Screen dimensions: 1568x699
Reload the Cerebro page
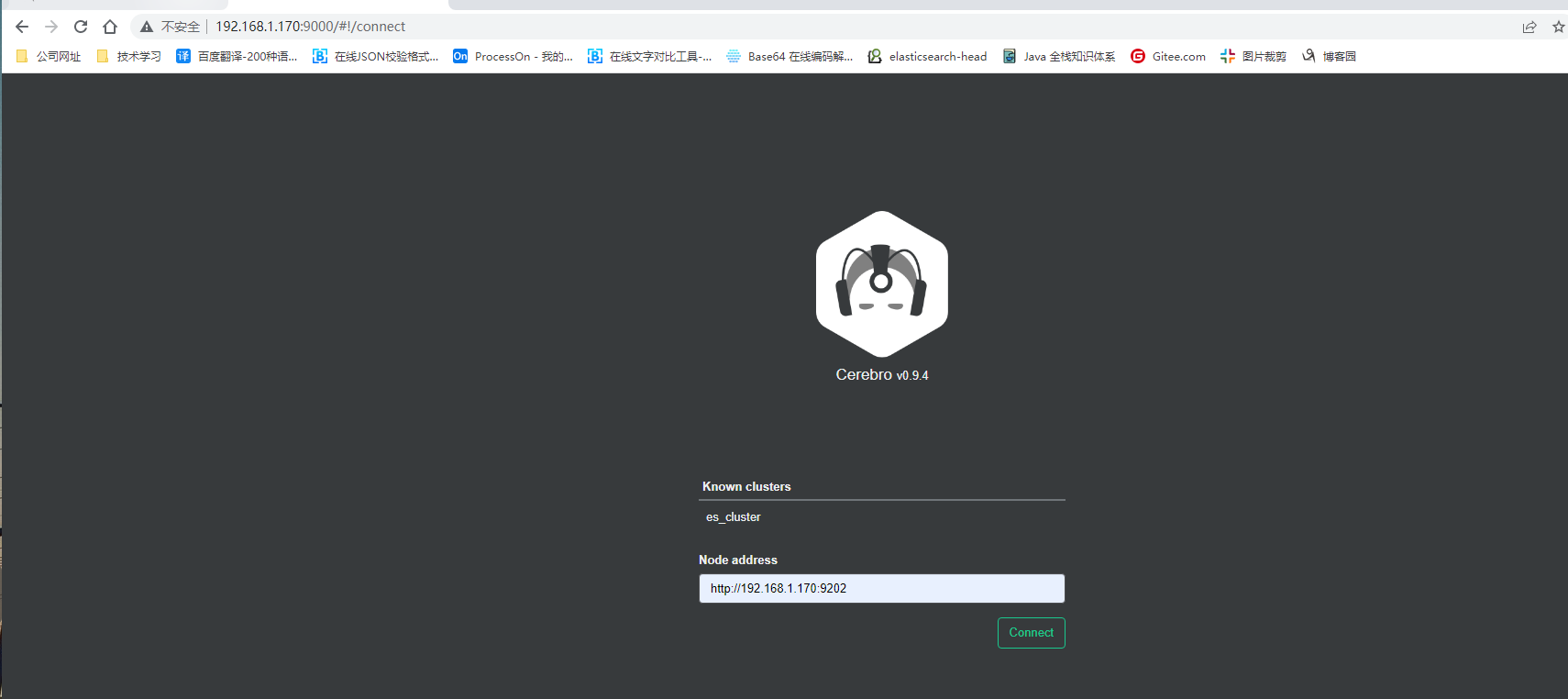click(81, 27)
